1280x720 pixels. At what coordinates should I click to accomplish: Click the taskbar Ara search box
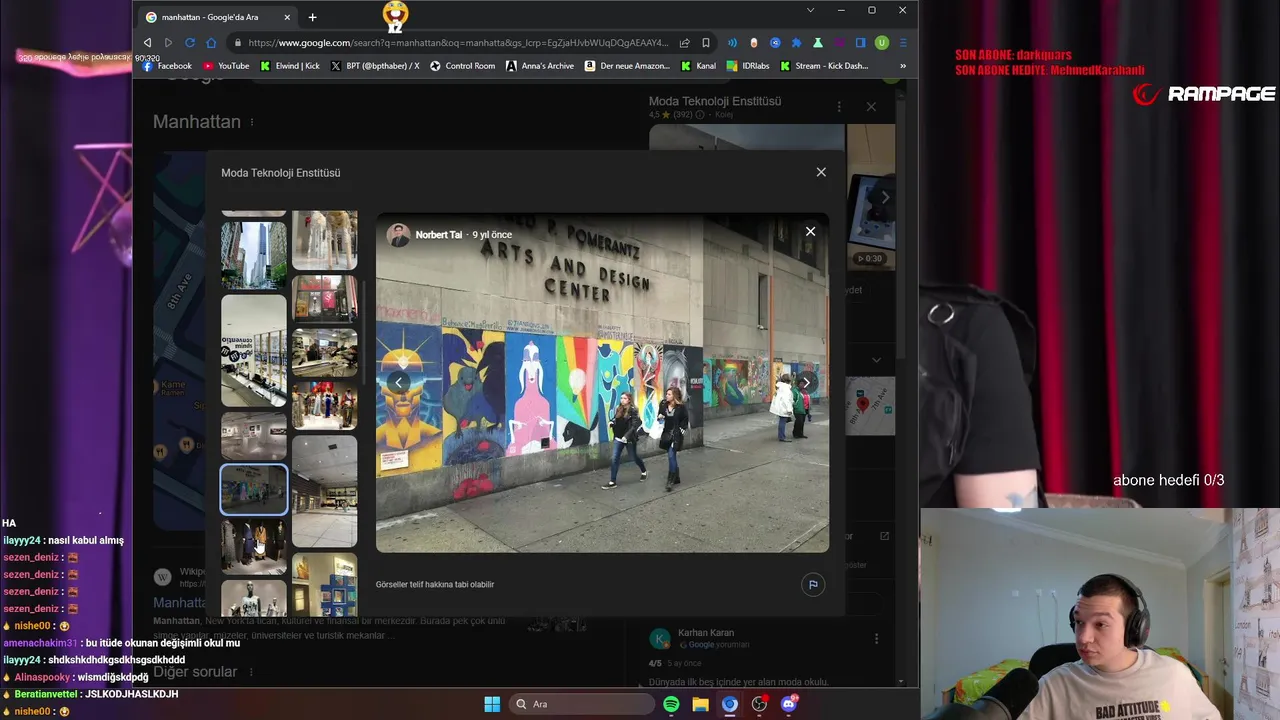tap(582, 704)
